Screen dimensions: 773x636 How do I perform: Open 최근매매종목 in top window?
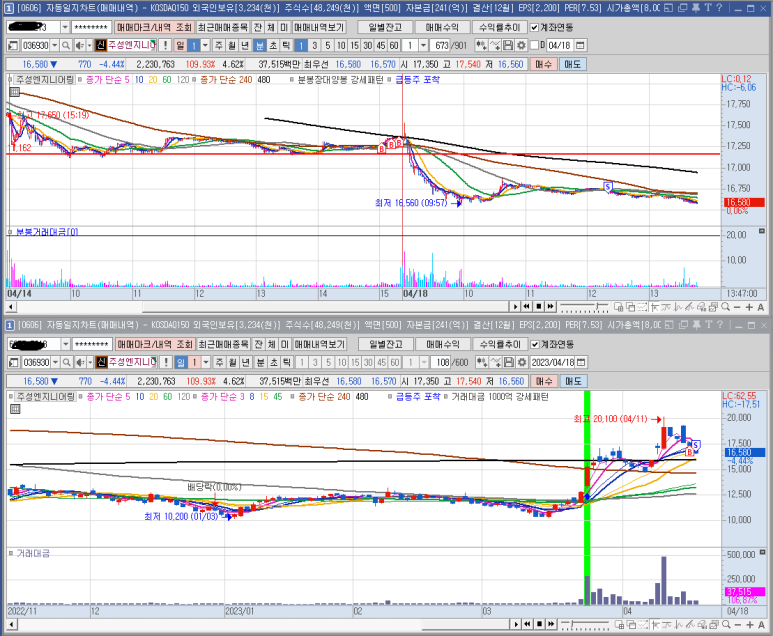pos(222,28)
